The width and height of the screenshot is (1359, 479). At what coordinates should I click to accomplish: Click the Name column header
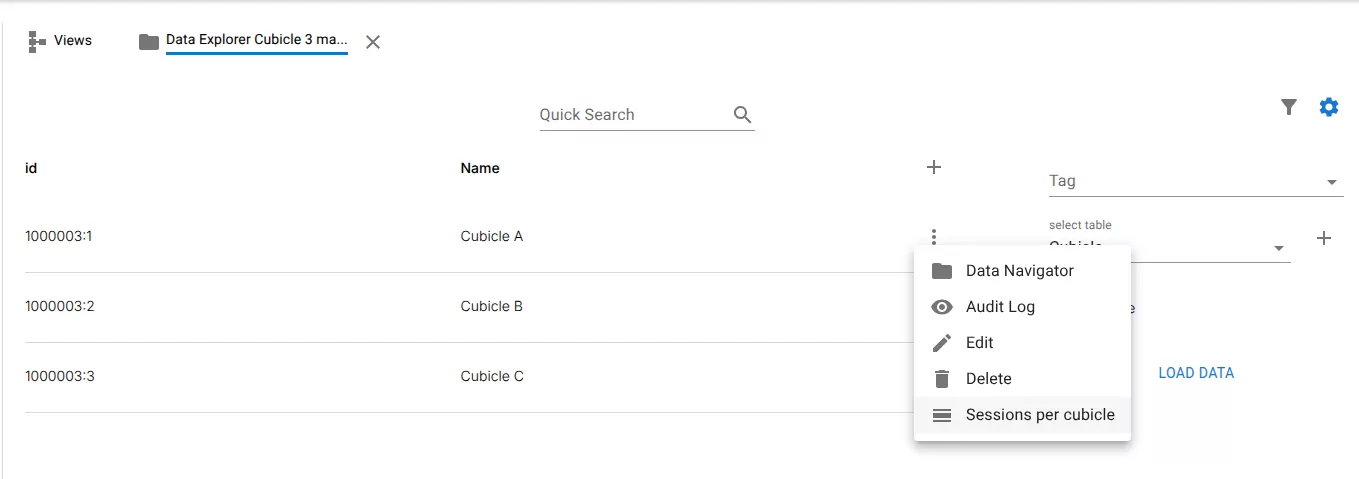coord(480,168)
